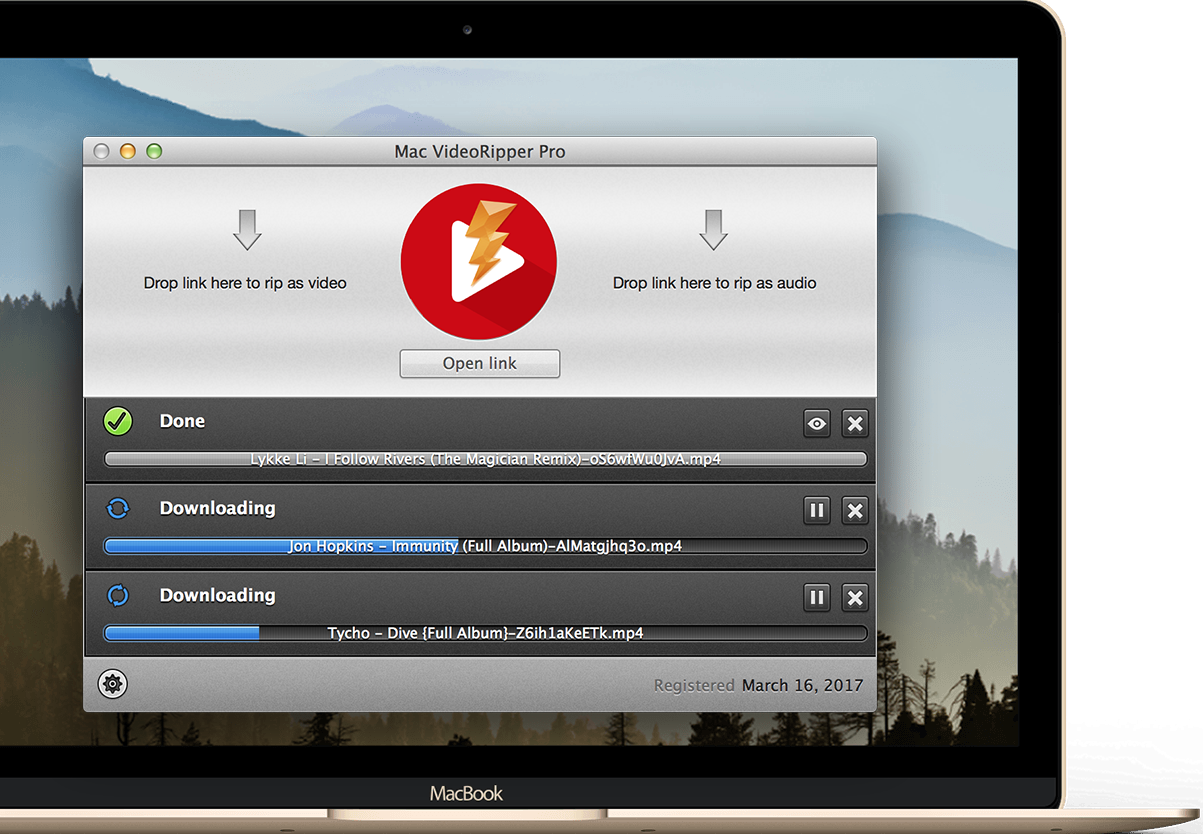
Task: Click the green Done checkmark icon
Action: click(118, 422)
